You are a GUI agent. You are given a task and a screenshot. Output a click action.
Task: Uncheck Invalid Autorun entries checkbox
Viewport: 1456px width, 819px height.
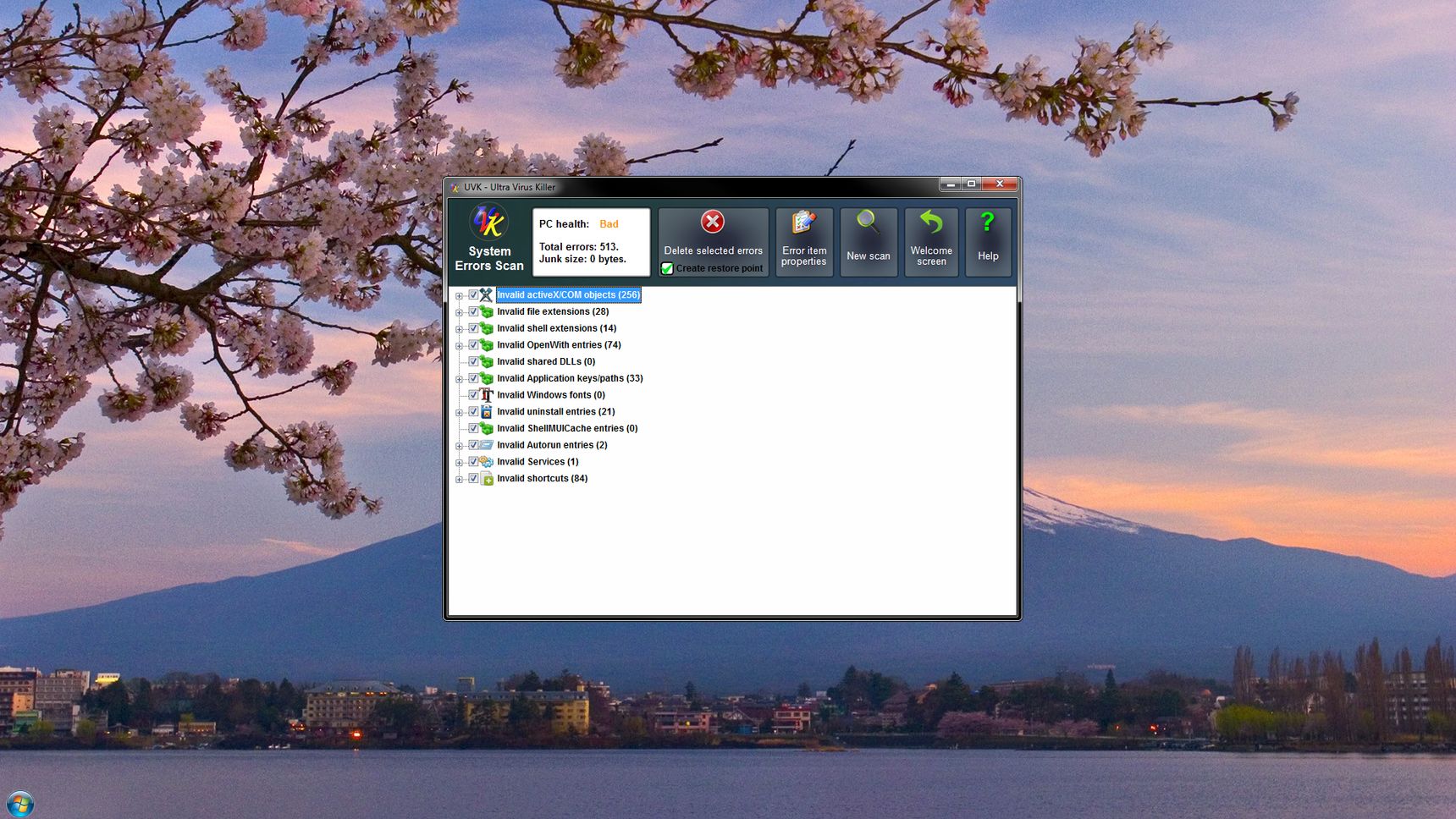pyautogui.click(x=473, y=445)
